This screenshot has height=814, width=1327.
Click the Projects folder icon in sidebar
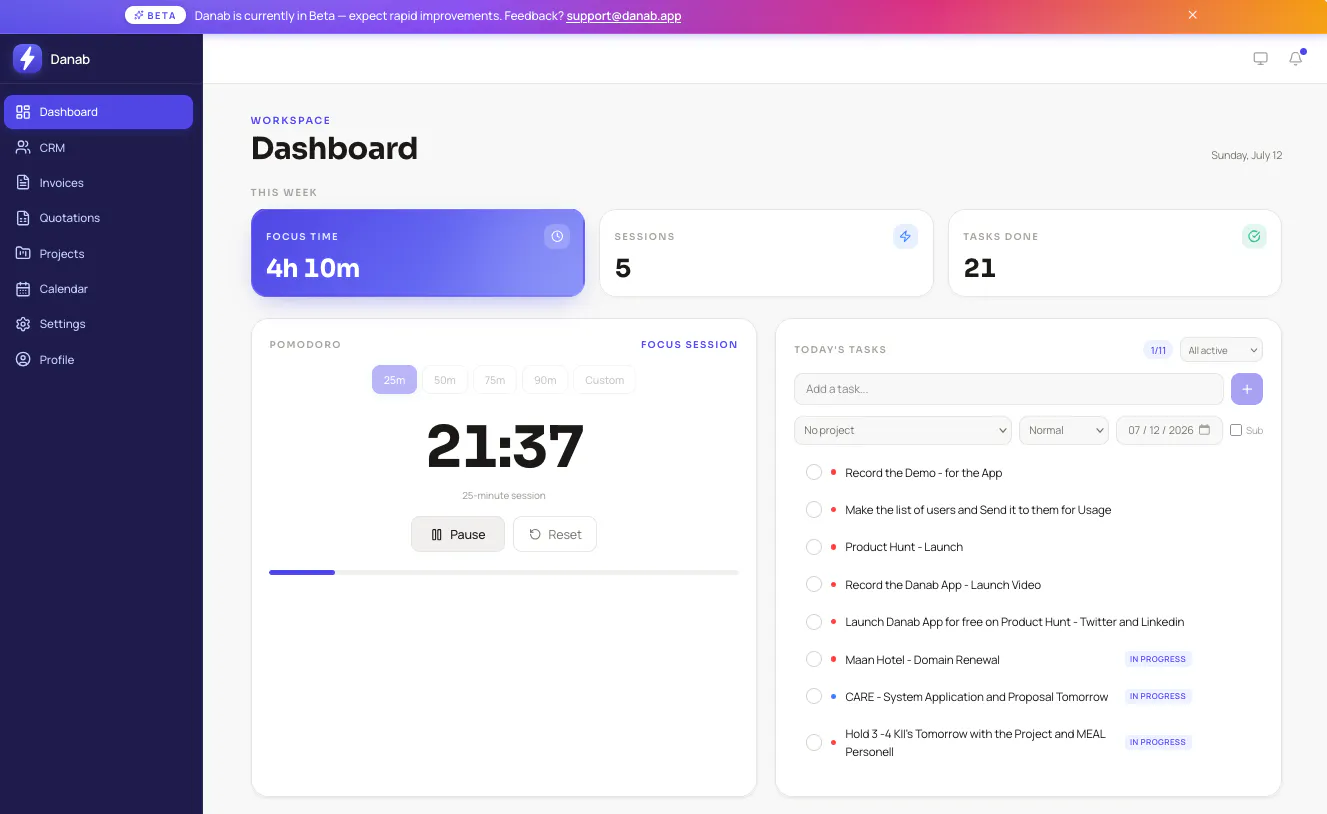coord(23,253)
